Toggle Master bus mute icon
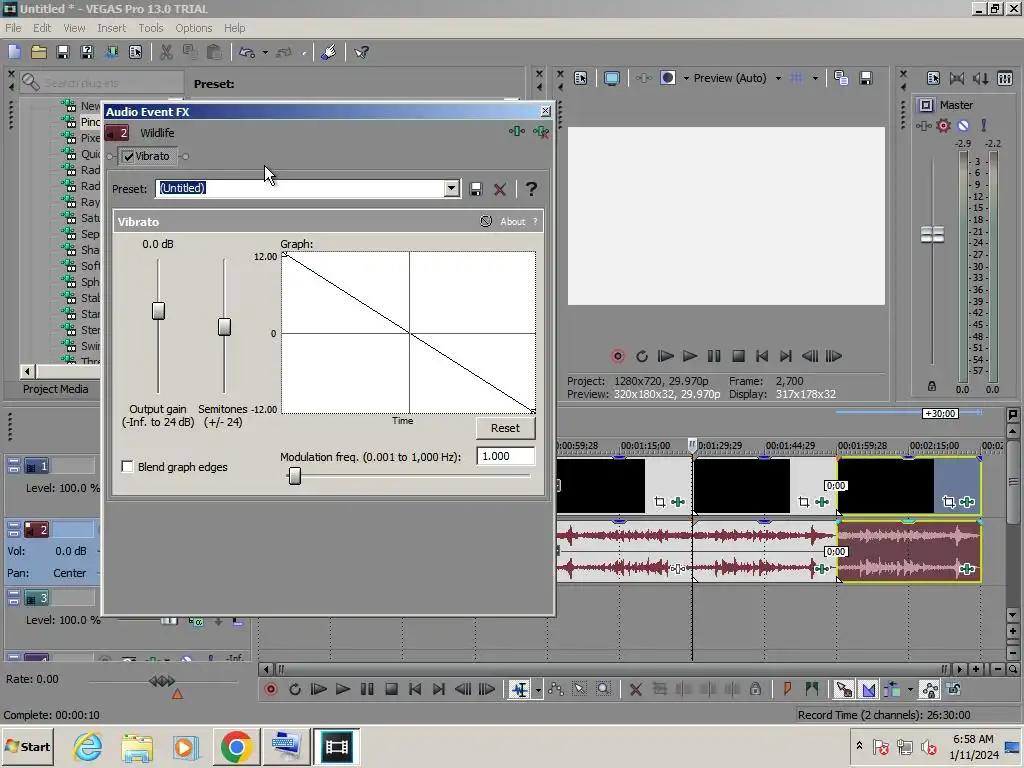The image size is (1024, 768). 963,125
